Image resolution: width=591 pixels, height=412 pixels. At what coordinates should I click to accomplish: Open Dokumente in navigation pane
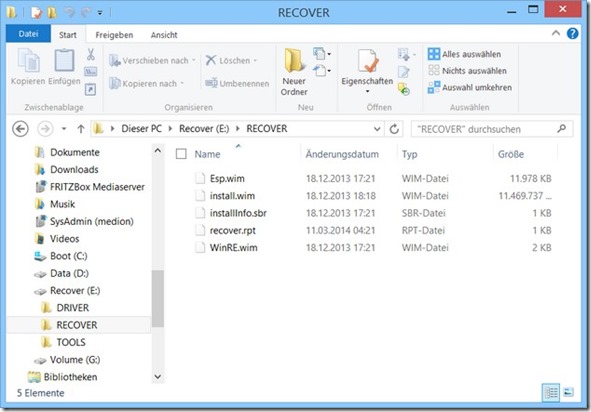click(x=75, y=152)
